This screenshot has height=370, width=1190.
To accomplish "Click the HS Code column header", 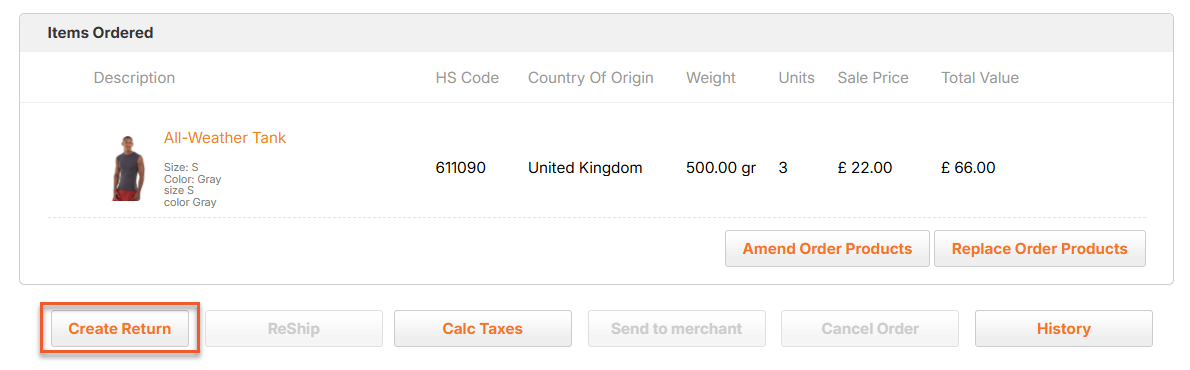I will point(468,77).
